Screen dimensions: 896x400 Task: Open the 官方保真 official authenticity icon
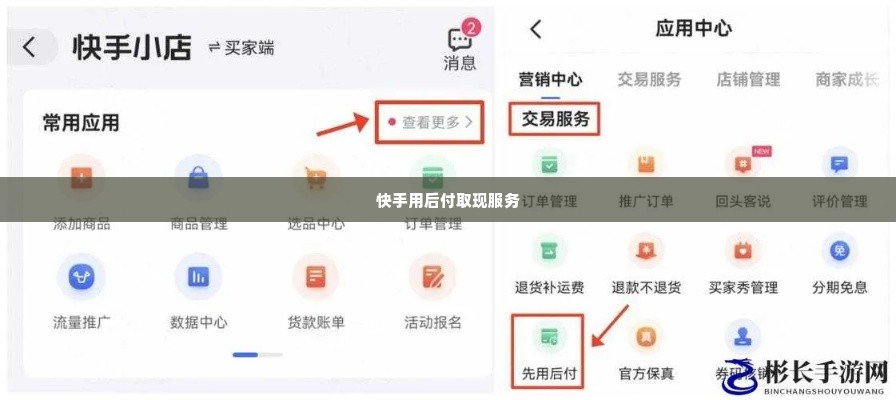coord(646,338)
